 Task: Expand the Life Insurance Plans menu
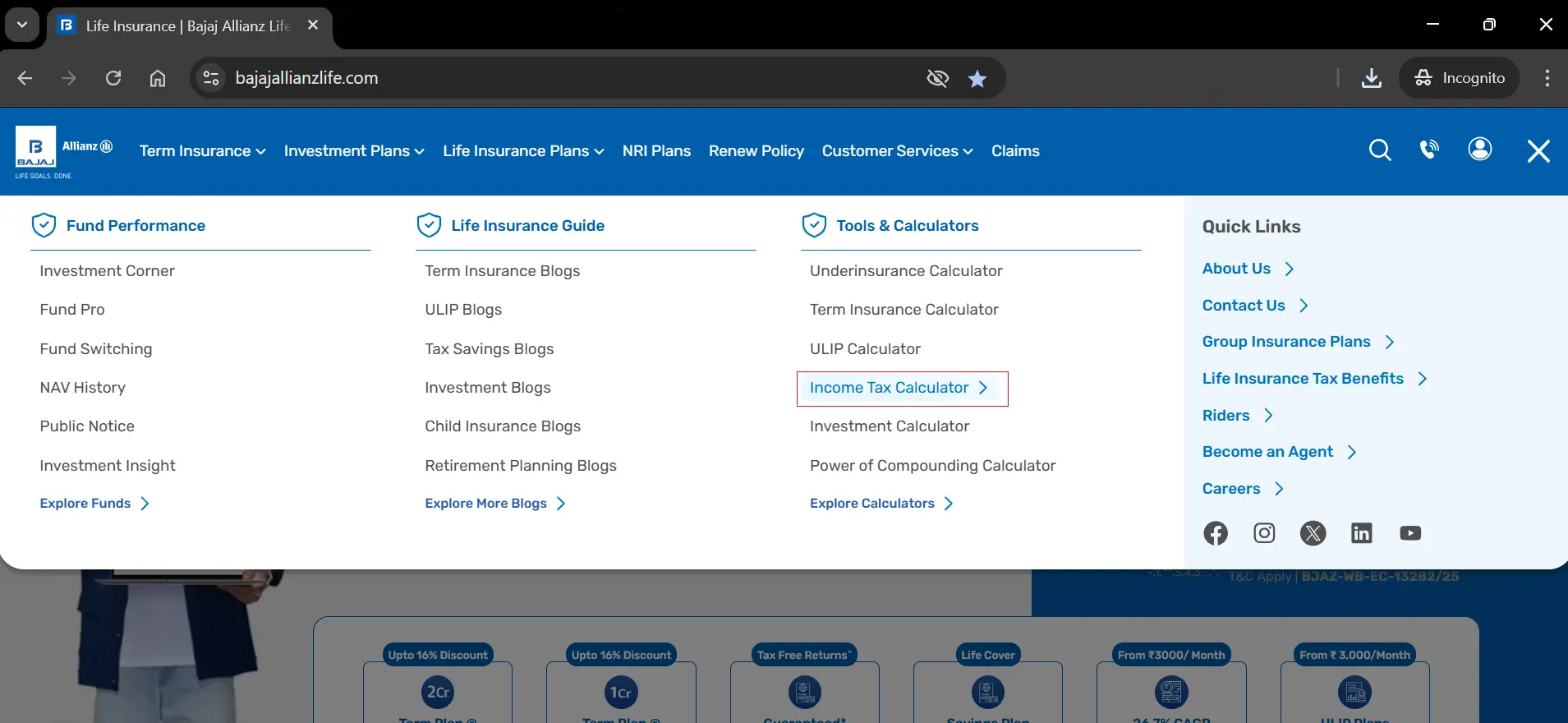coord(523,151)
